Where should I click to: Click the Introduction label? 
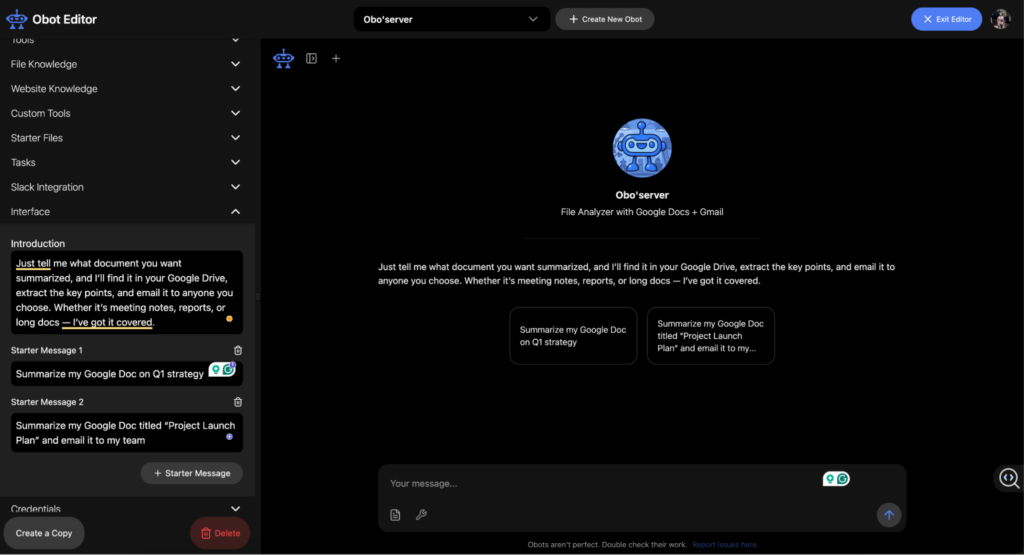(x=38, y=244)
